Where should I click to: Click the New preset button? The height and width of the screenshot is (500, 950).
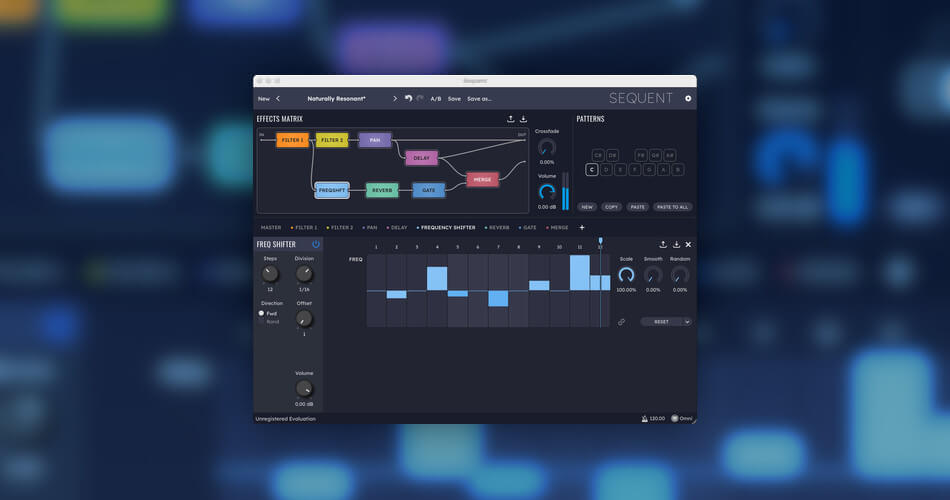click(264, 99)
